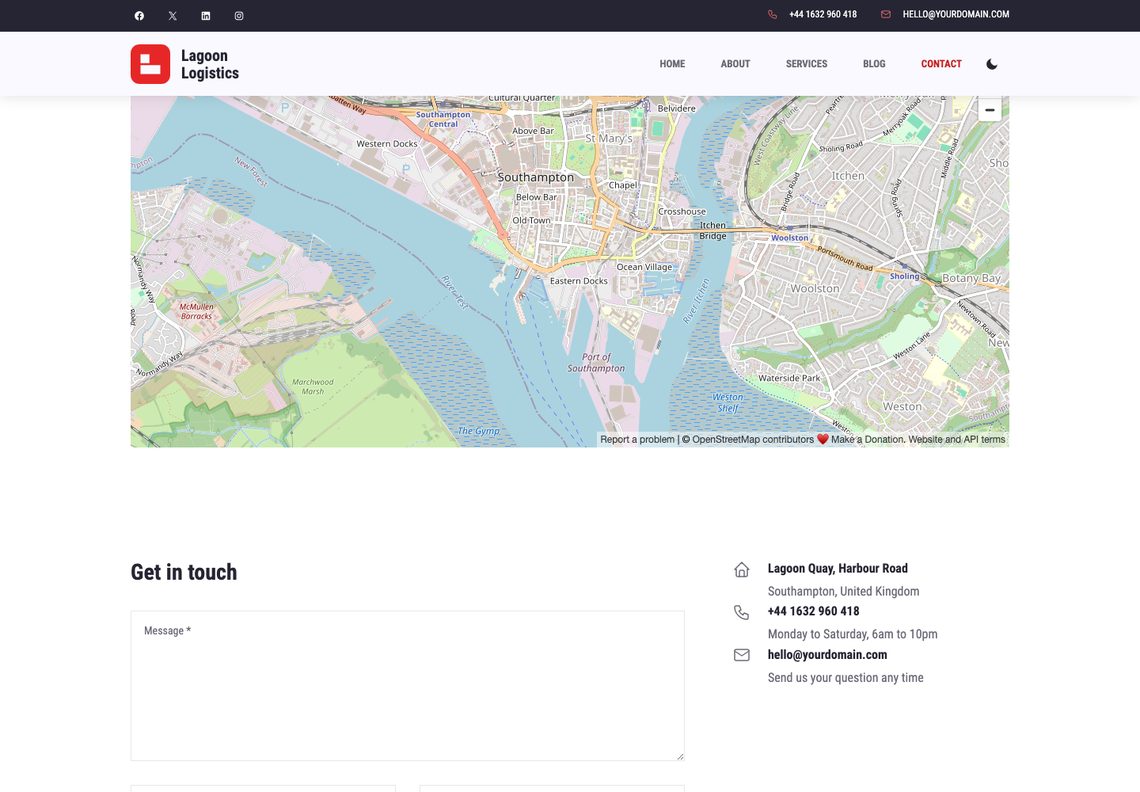Click the bold hello@yourdomain.com link
Image resolution: width=1140 pixels, height=792 pixels.
827,655
